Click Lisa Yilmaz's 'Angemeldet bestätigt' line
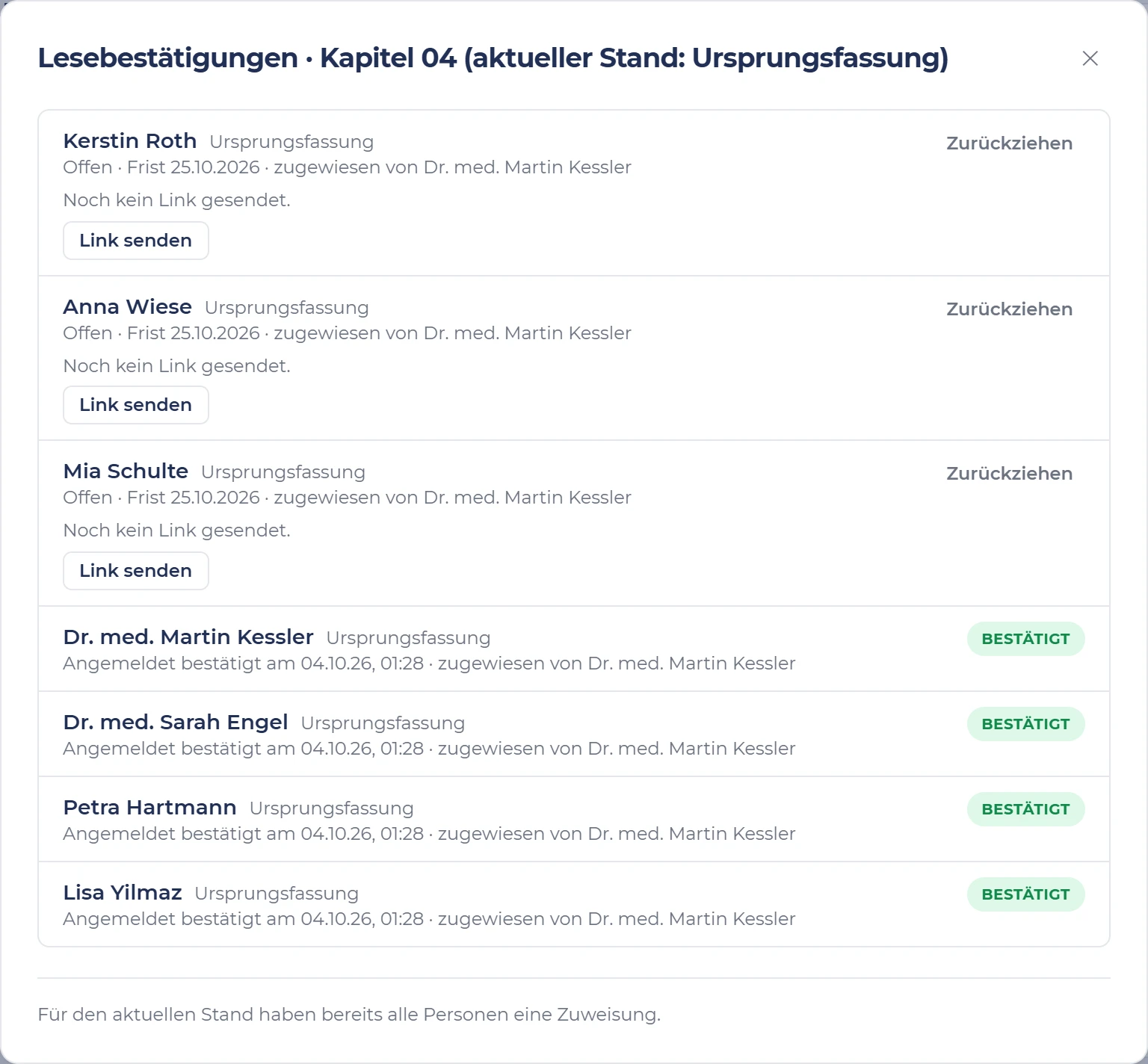 pyautogui.click(x=430, y=919)
